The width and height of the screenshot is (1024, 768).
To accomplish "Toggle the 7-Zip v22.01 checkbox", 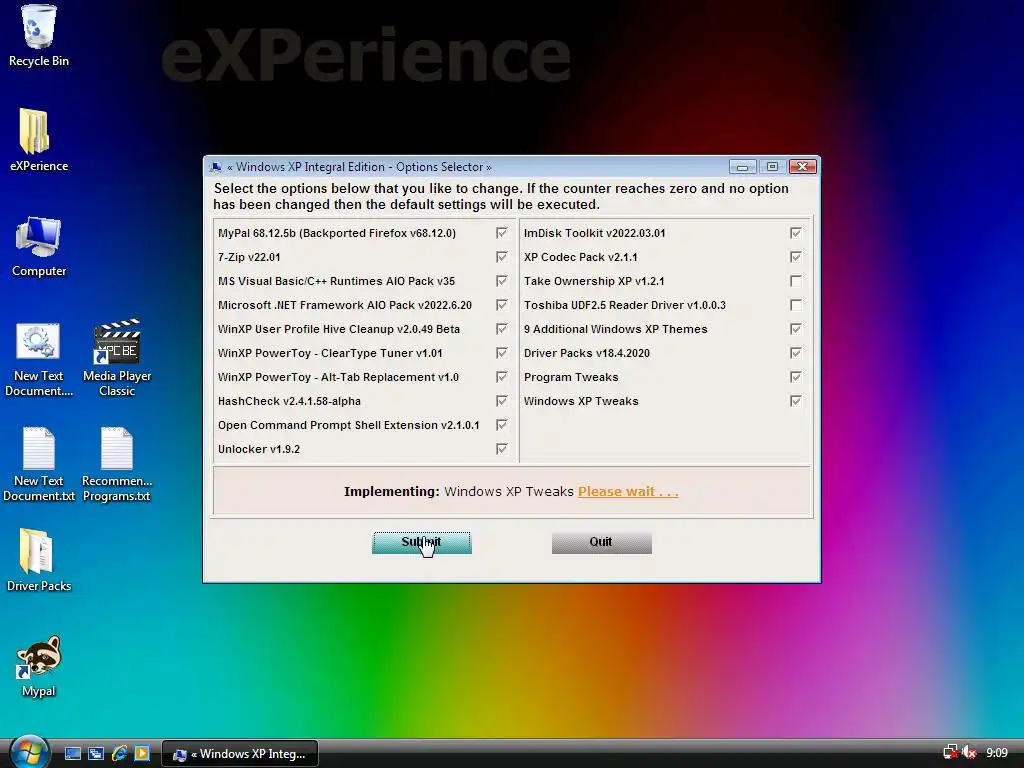I will 502,257.
